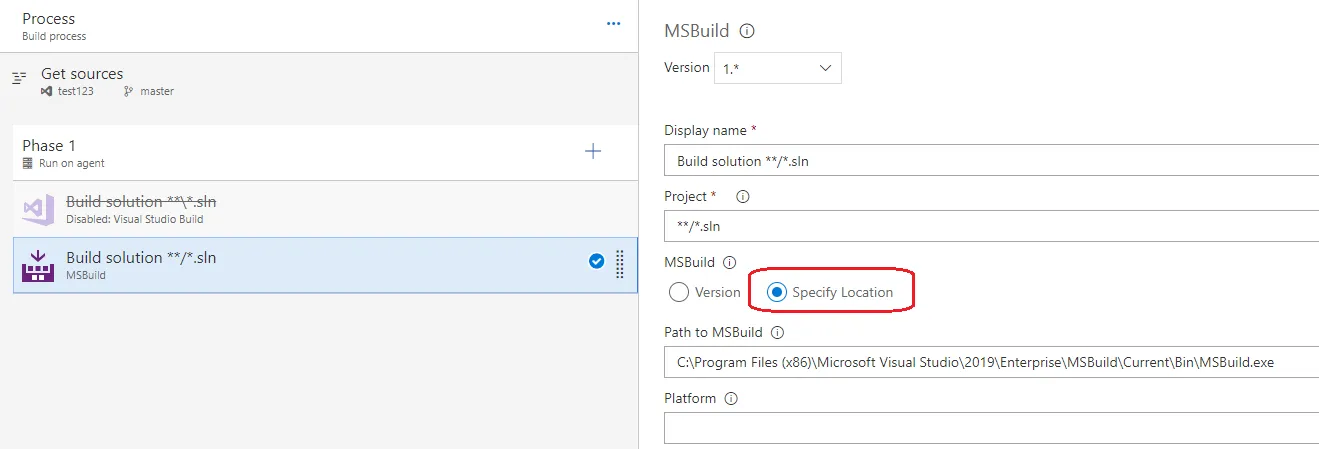
Task: Grab the drag handle on MSBuild task
Action: 620,262
